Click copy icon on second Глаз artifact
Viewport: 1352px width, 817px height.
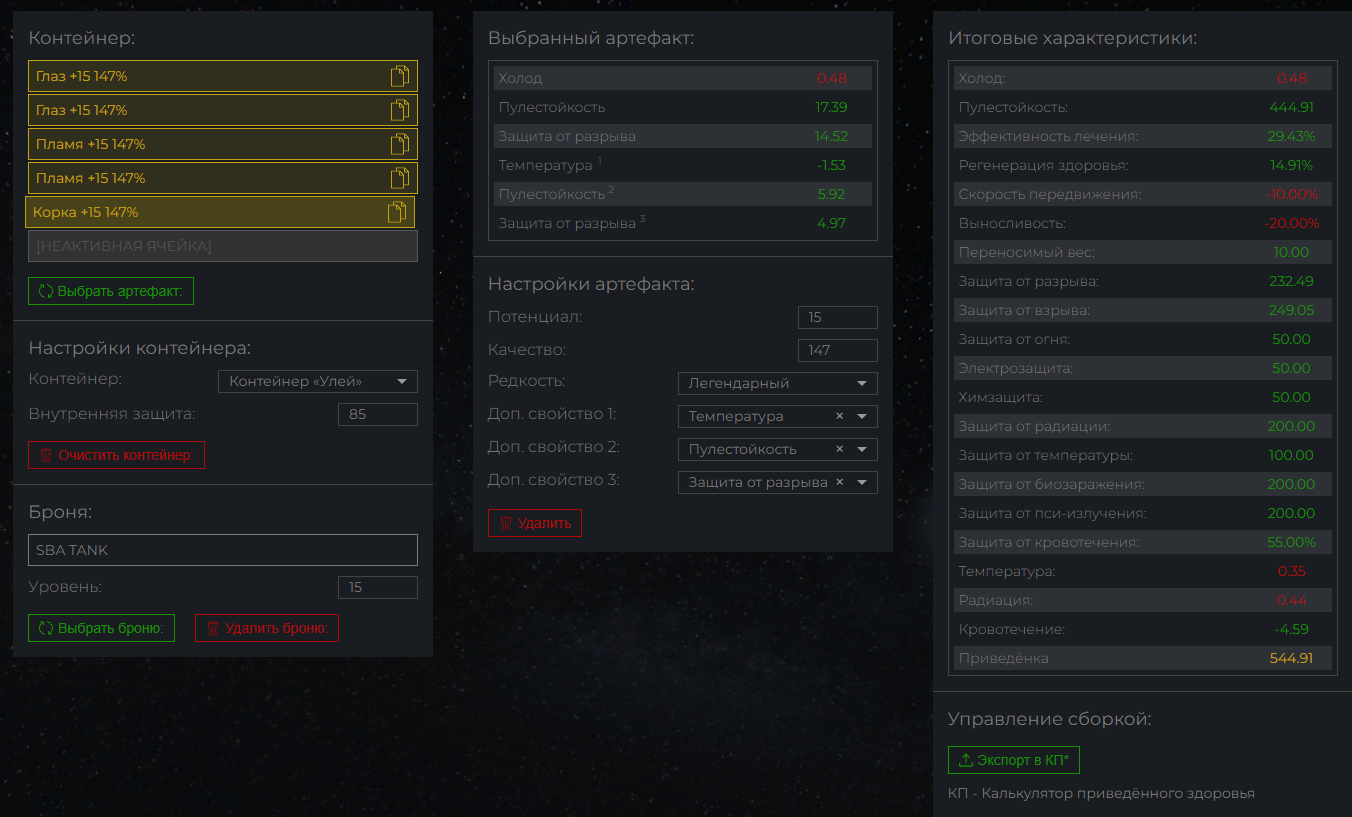tap(399, 110)
